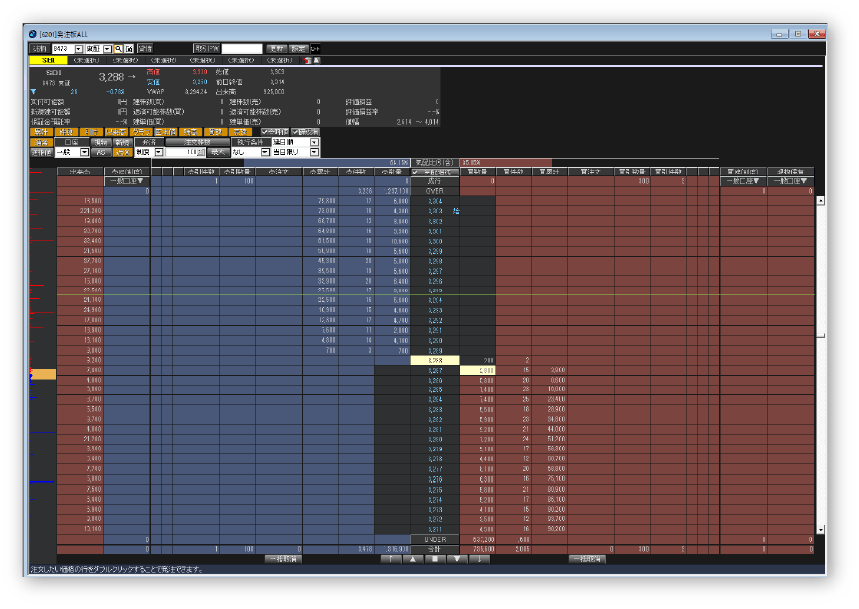This screenshot has height=609, width=859.
Task: Jump to the bottom of the order board
Action: coord(479,559)
